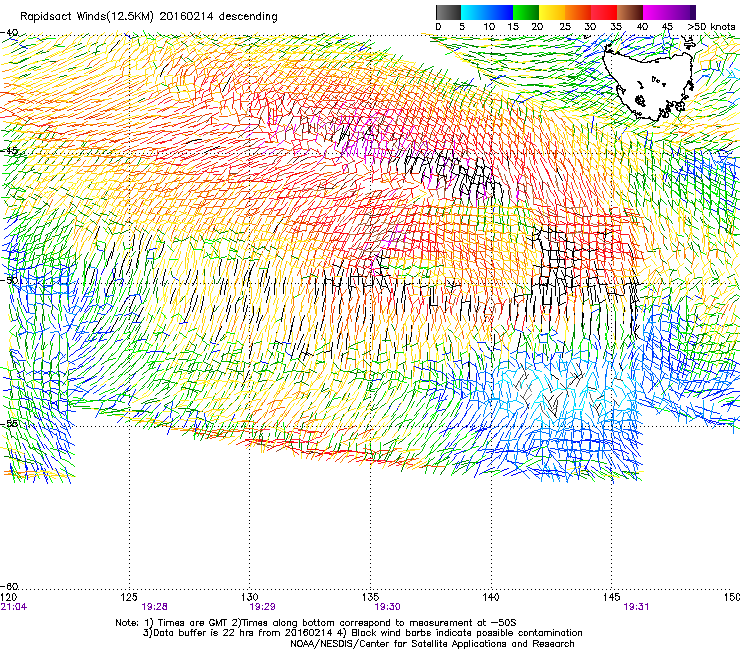Screen dimensions: 740x650
Task: Click the gray 0-5 knots legend swatch
Action: pos(448,12)
